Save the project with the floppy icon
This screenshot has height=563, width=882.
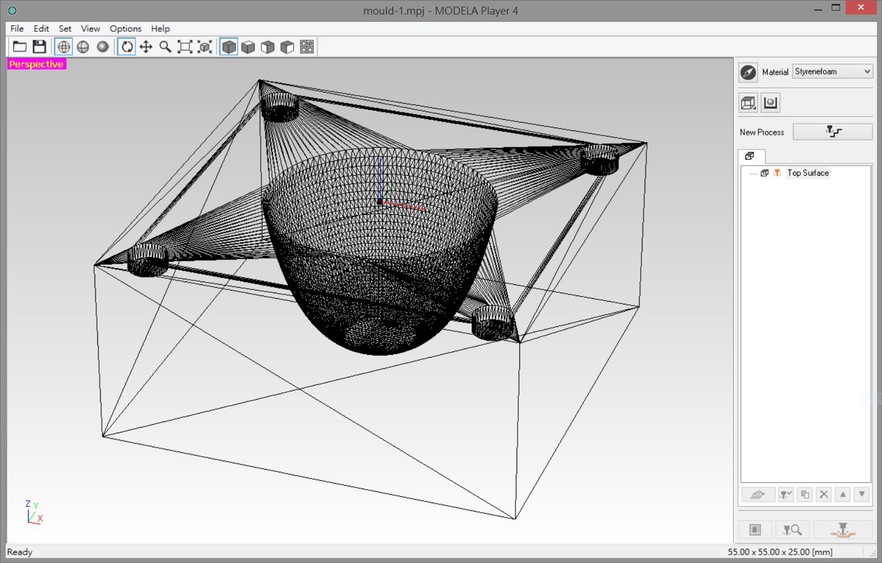(x=39, y=47)
